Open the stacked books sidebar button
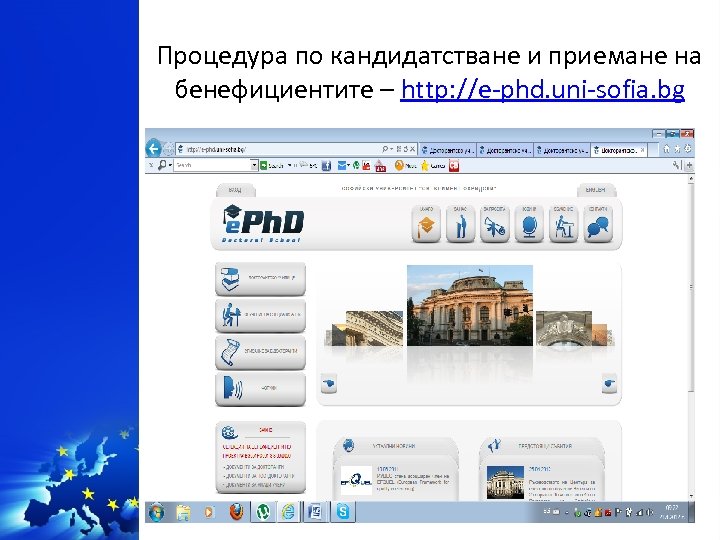This screenshot has height=540, width=720. pos(260,279)
